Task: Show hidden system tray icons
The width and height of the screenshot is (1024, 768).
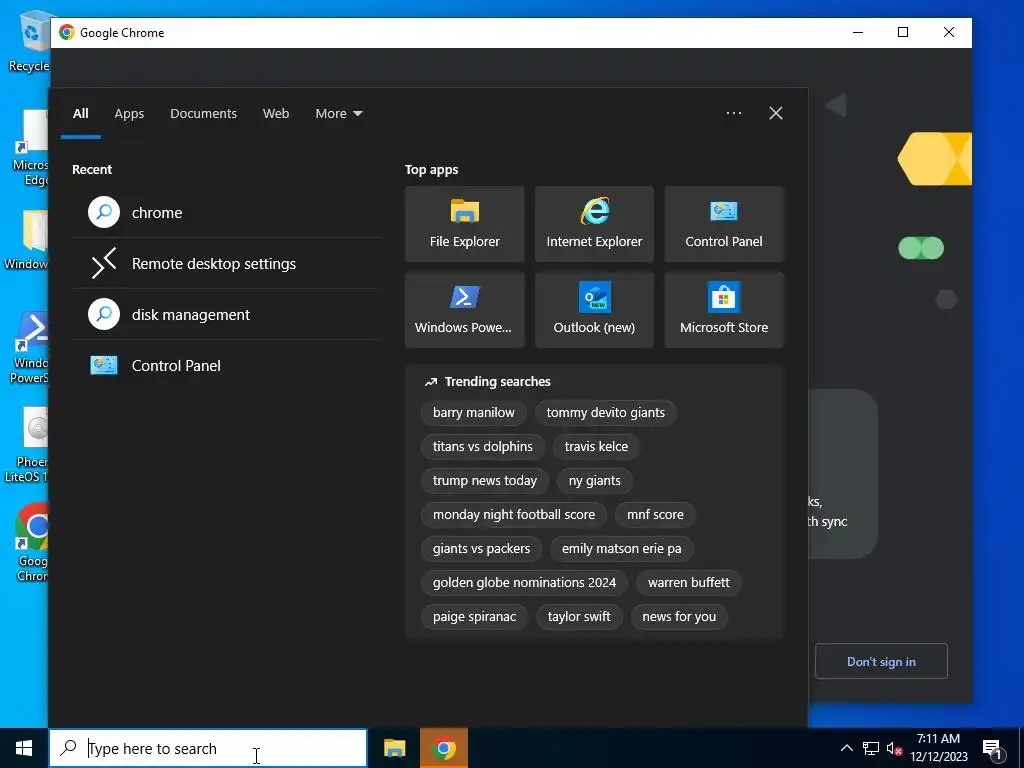Action: (846, 748)
